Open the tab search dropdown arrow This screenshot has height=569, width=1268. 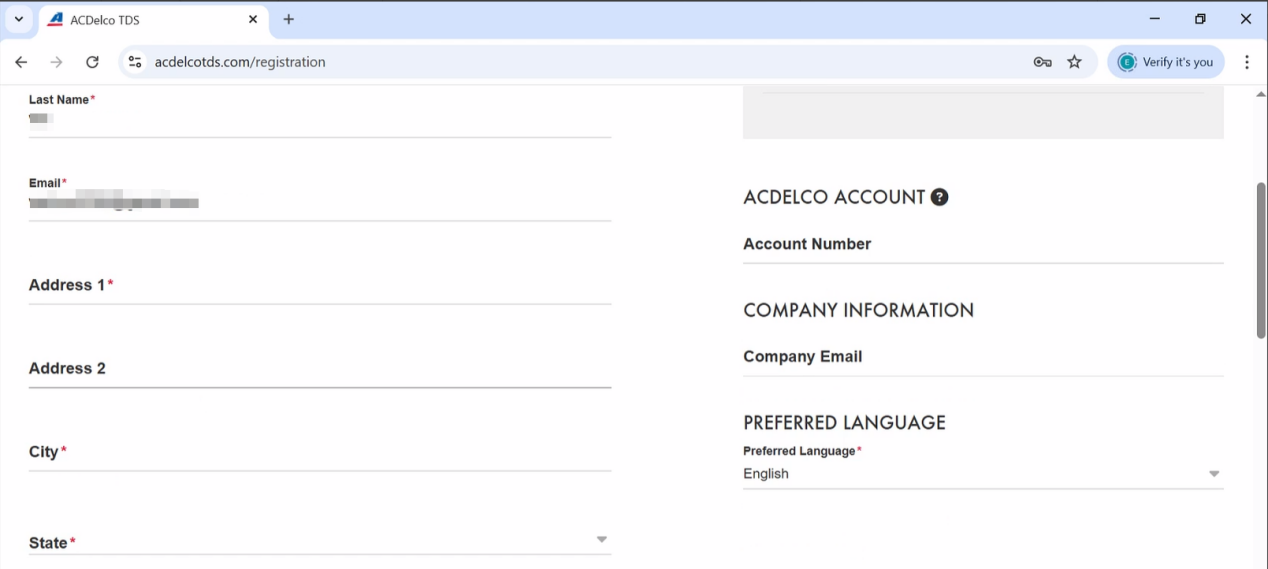[18, 19]
